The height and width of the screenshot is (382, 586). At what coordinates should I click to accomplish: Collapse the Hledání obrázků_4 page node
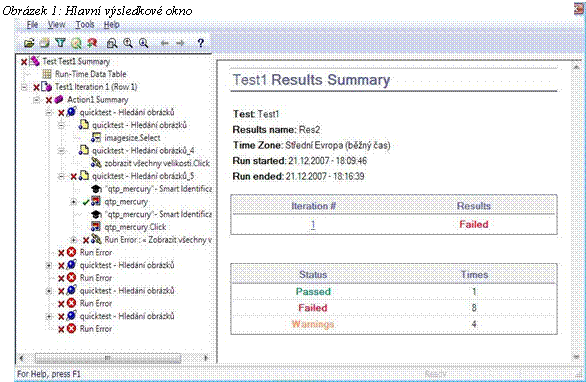pyautogui.click(x=61, y=151)
